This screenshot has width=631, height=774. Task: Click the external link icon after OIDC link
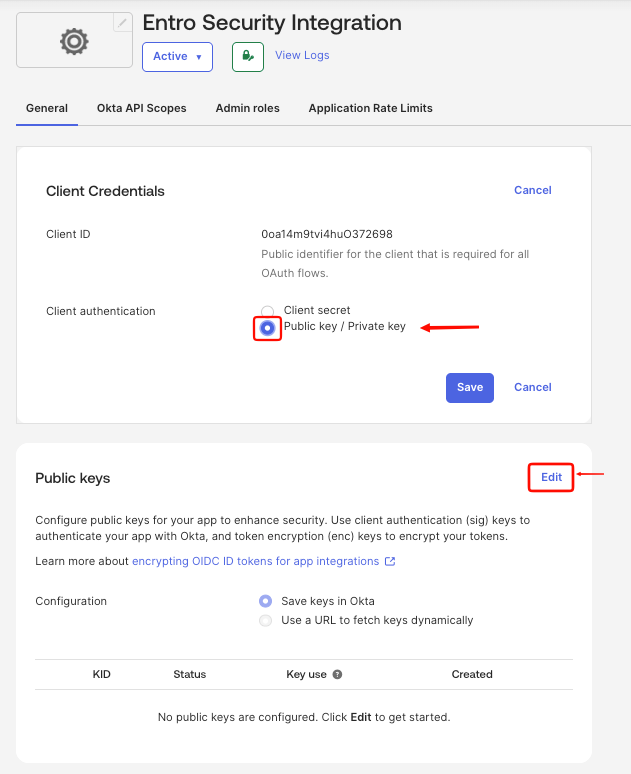coord(390,561)
